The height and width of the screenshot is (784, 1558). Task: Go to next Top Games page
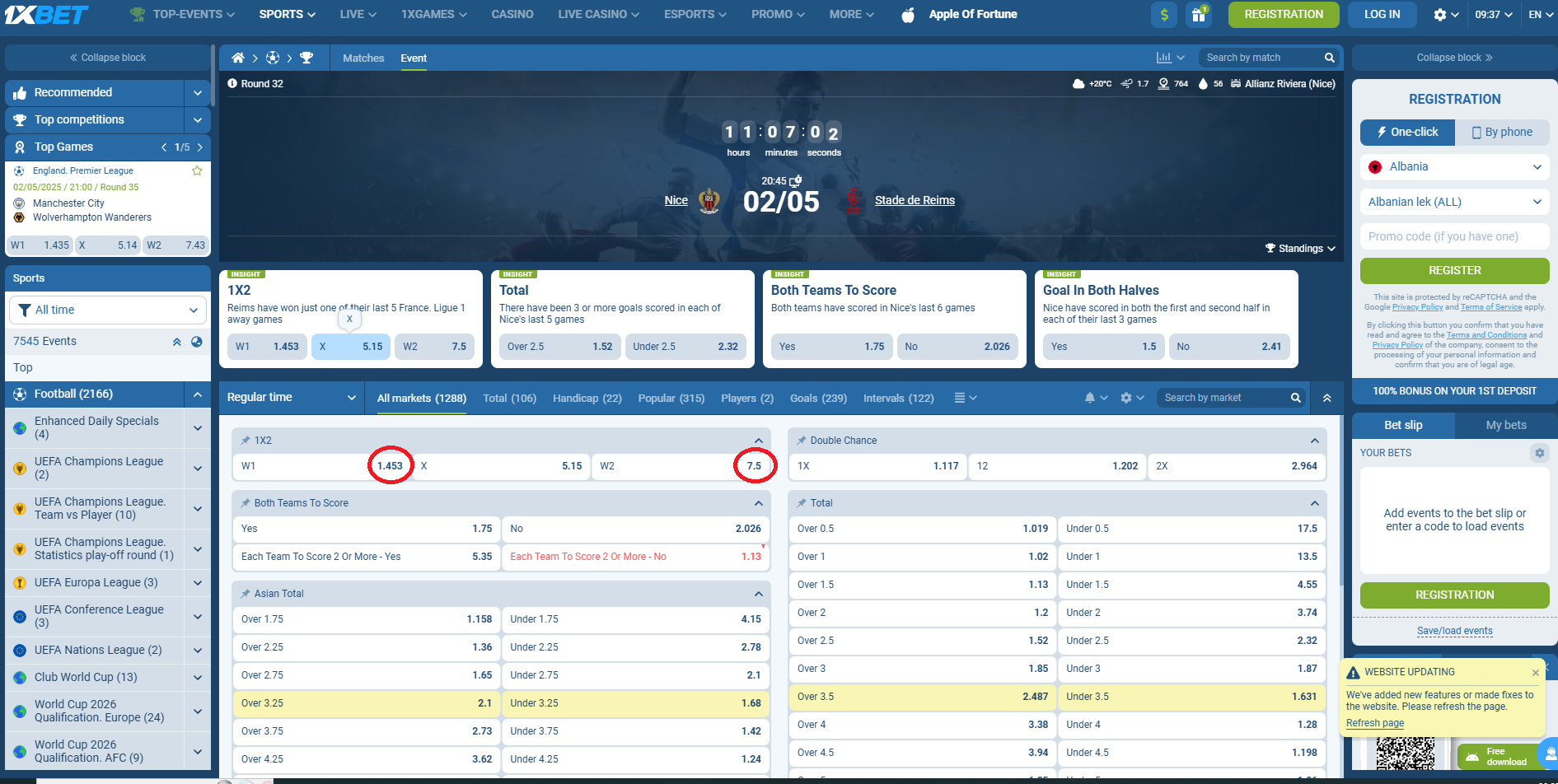point(199,147)
